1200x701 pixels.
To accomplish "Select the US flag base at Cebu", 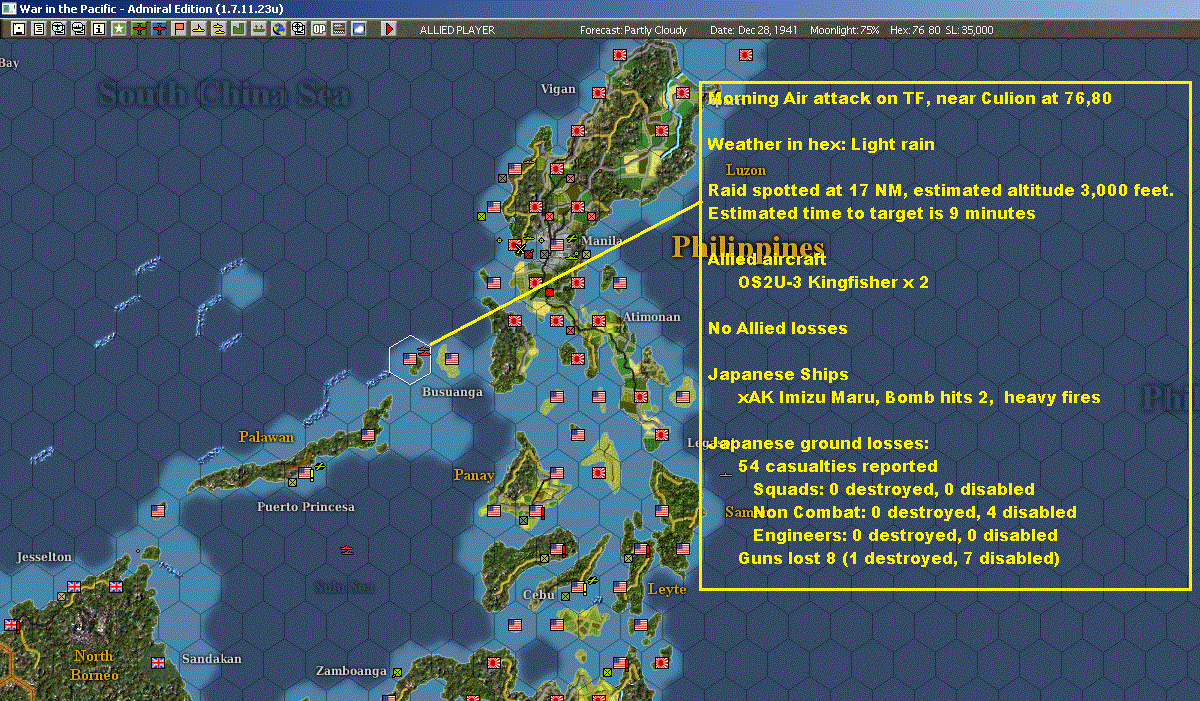I will [578, 586].
